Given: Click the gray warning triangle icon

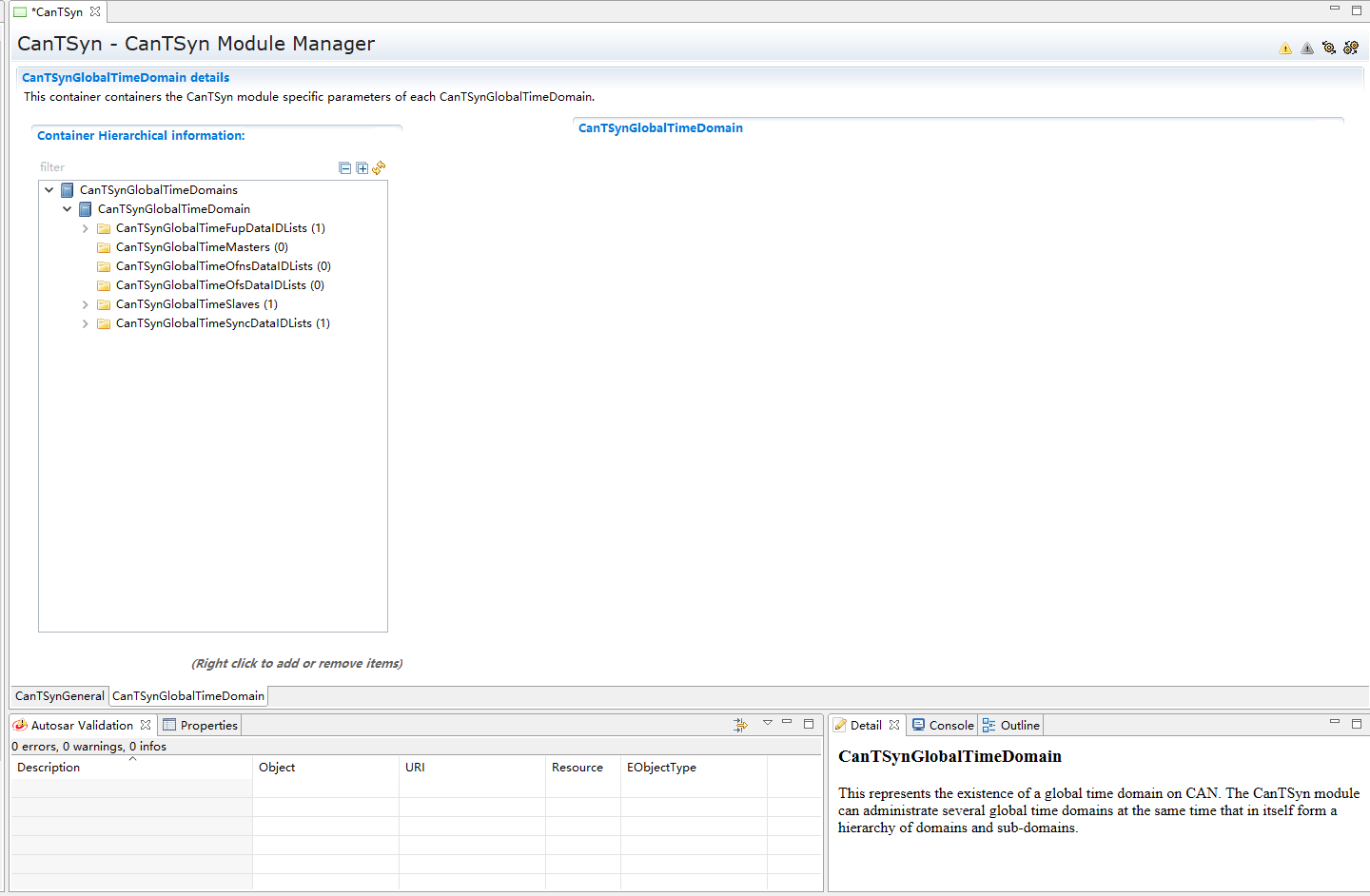Looking at the screenshot, I should coord(1307,49).
